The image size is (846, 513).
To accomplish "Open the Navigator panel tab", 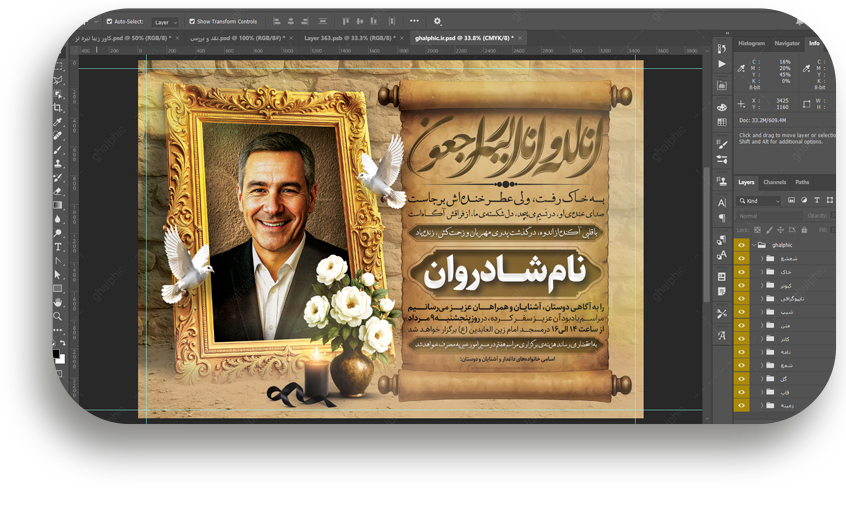I will click(787, 43).
